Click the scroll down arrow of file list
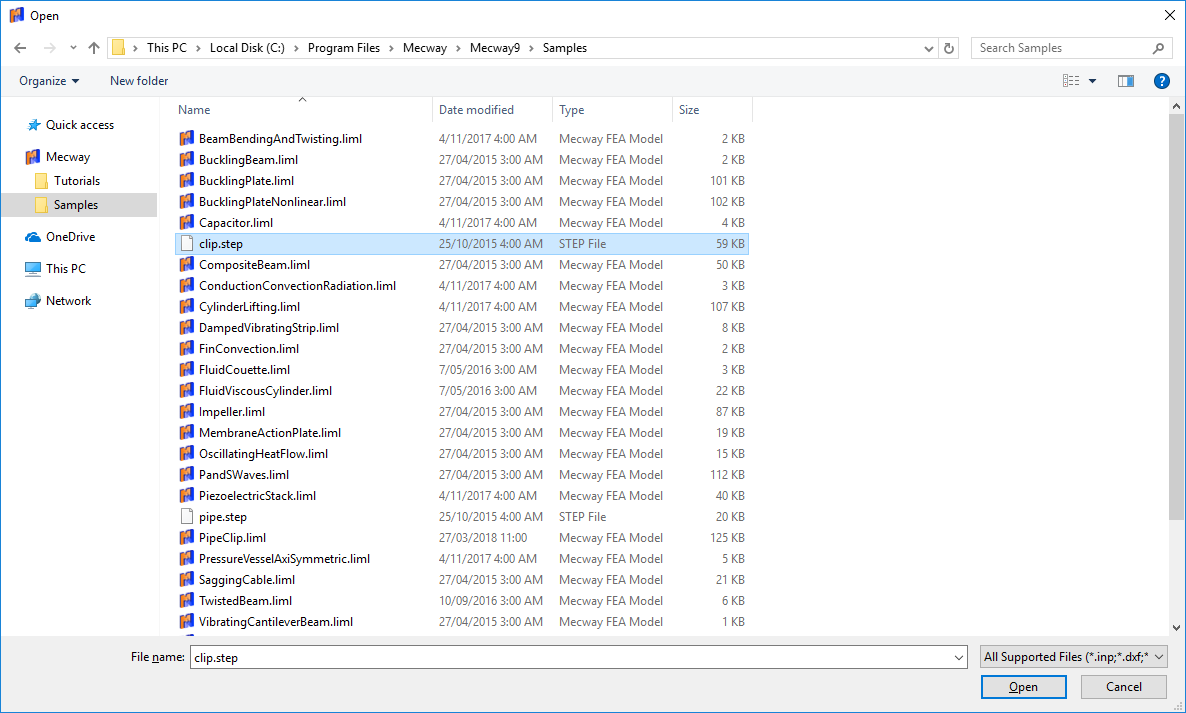This screenshot has width=1186, height=713. pos(1176,628)
